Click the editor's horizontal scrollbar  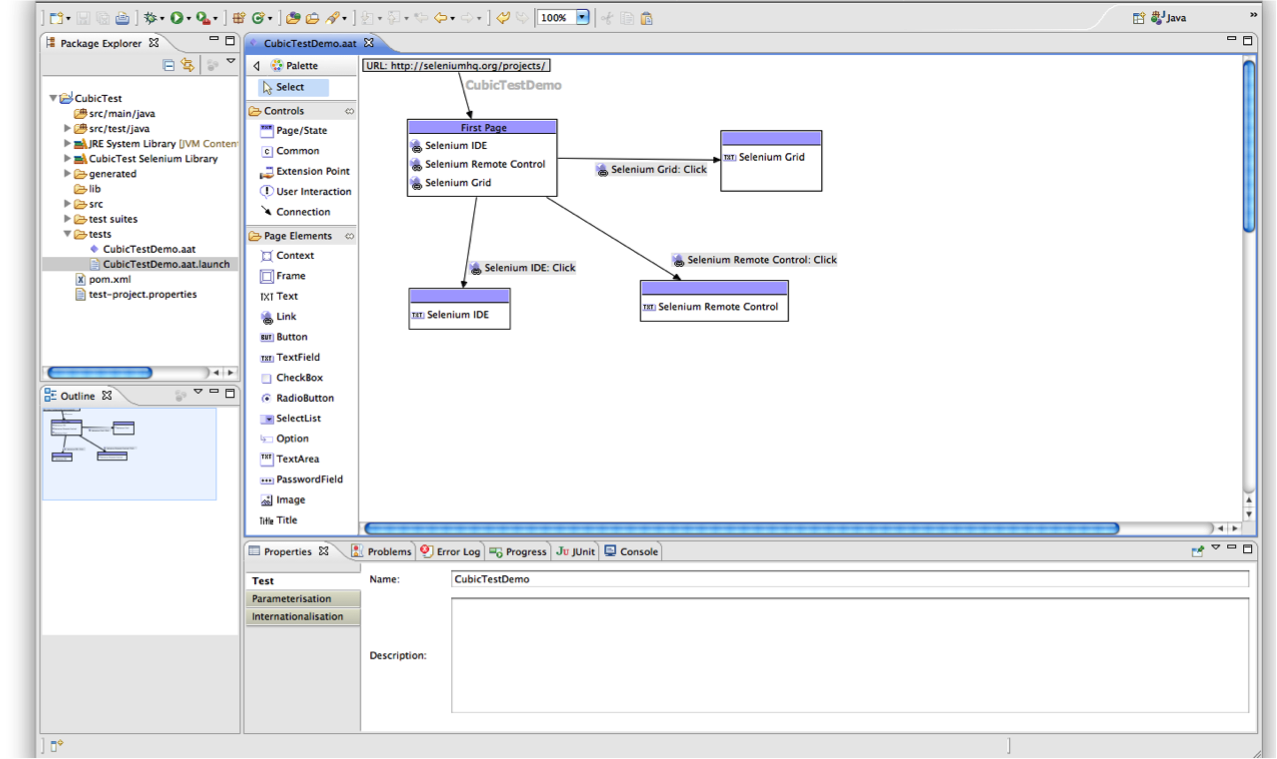740,528
